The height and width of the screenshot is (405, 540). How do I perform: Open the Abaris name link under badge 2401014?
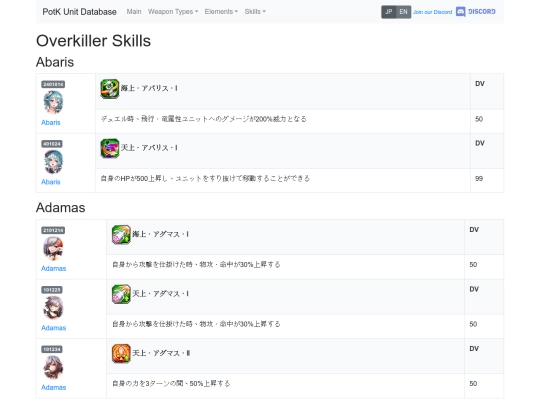51,123
